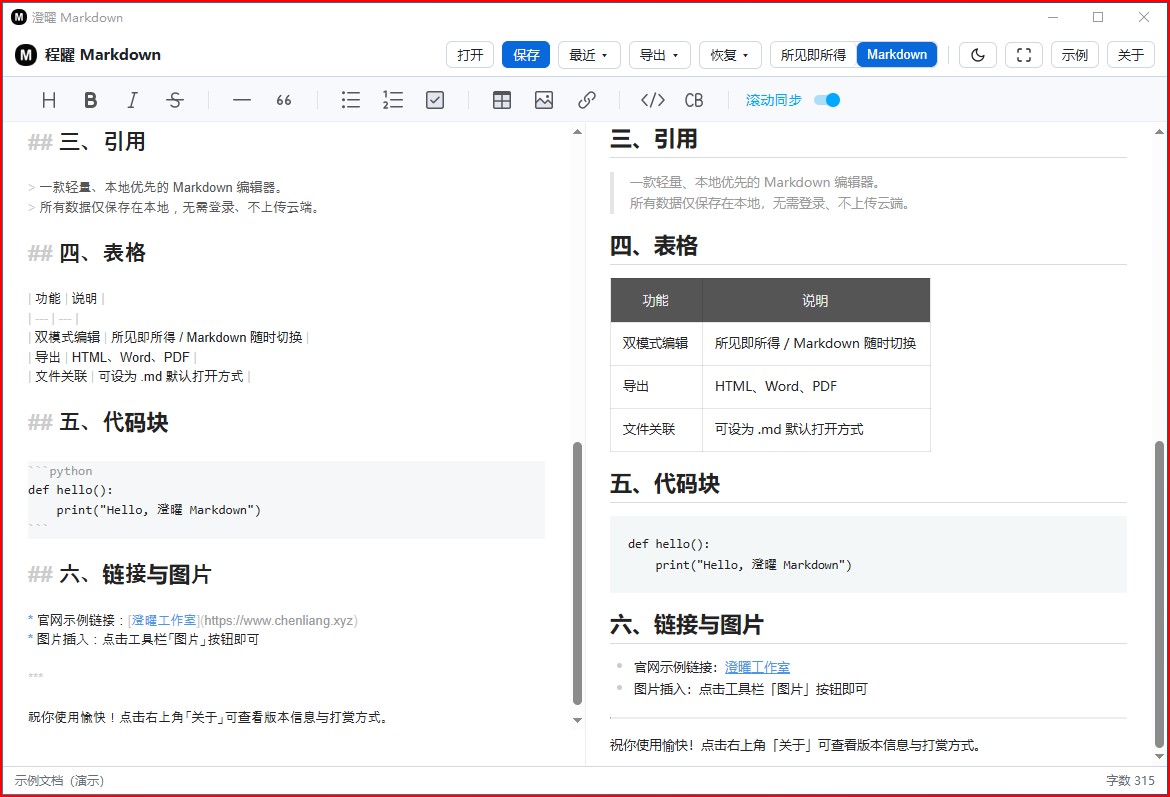The width and height of the screenshot is (1170, 797).
Task: Click the editor scroll up arrow
Action: [x=577, y=131]
